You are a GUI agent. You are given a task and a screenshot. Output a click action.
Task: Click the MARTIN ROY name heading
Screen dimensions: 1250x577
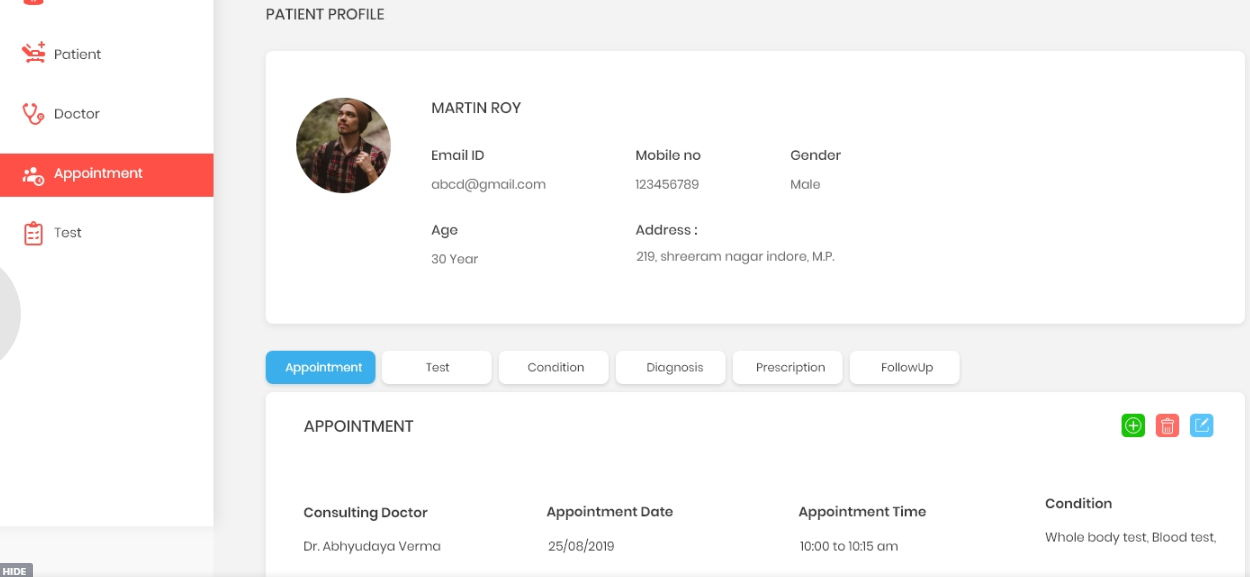click(476, 107)
